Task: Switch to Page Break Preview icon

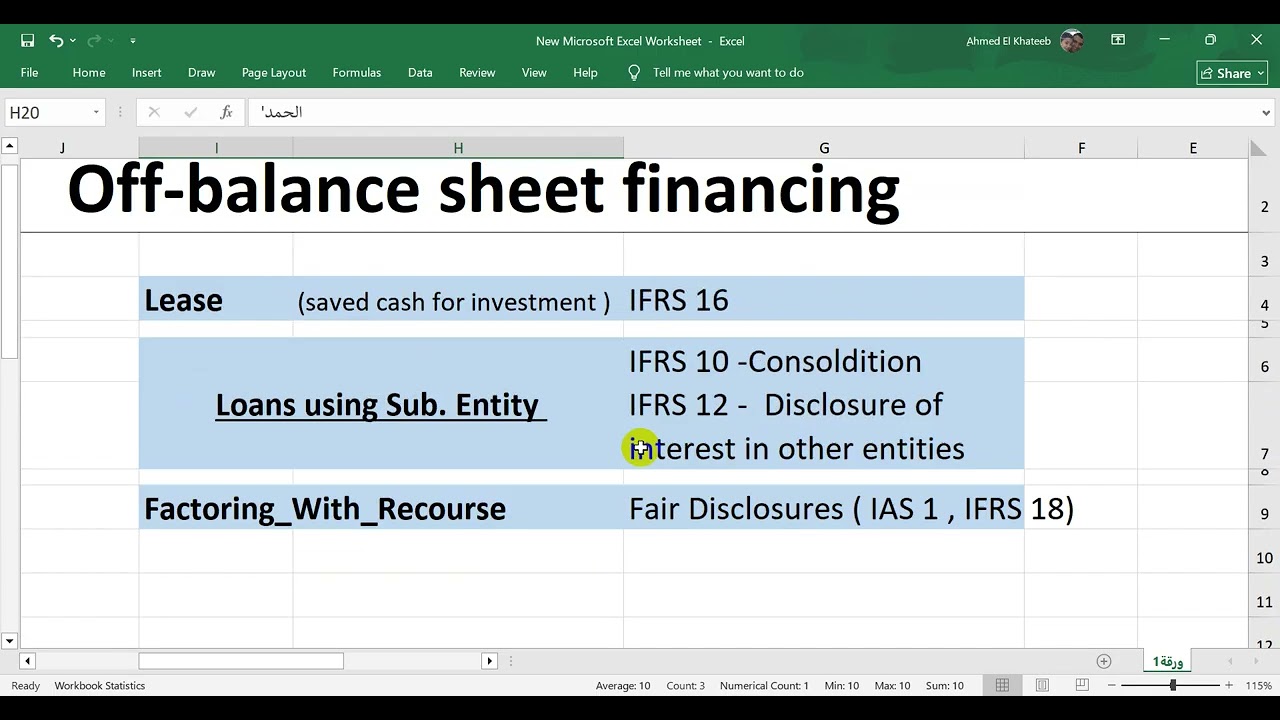Action: 1082,685
